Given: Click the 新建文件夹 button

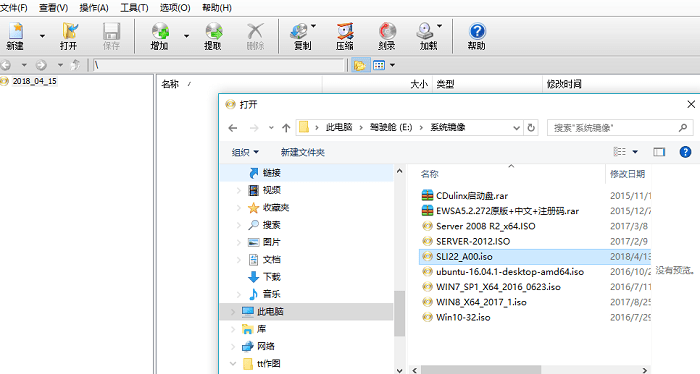Looking at the screenshot, I should [x=303, y=152].
